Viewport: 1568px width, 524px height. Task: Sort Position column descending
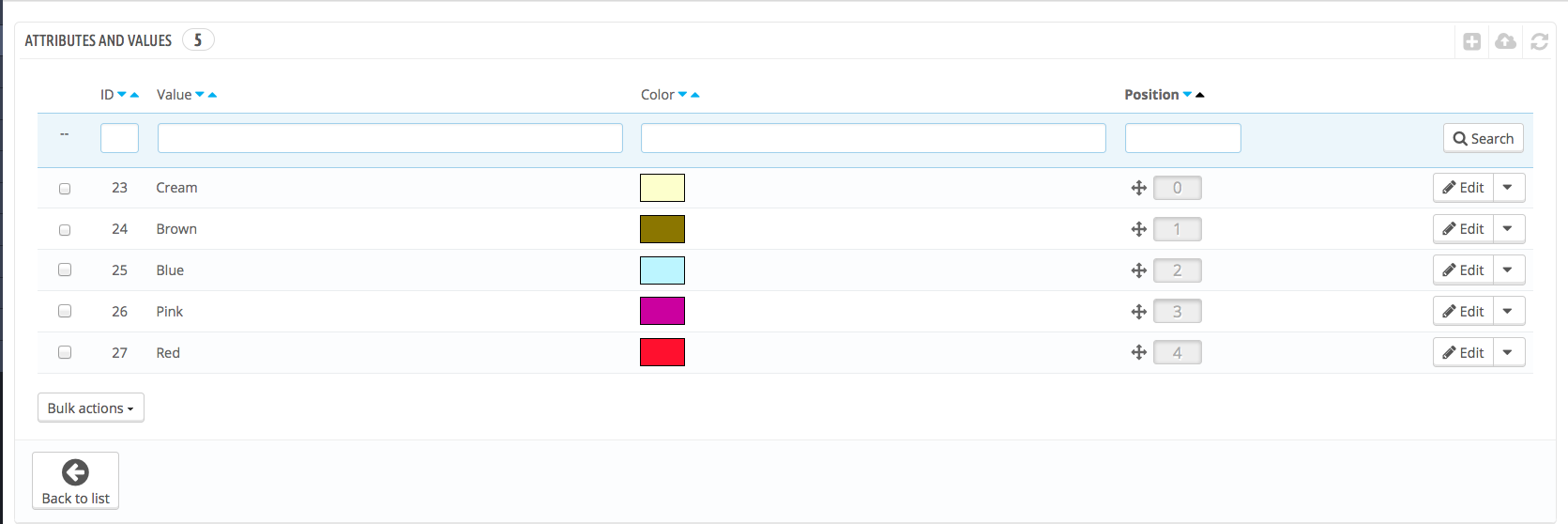point(1187,95)
